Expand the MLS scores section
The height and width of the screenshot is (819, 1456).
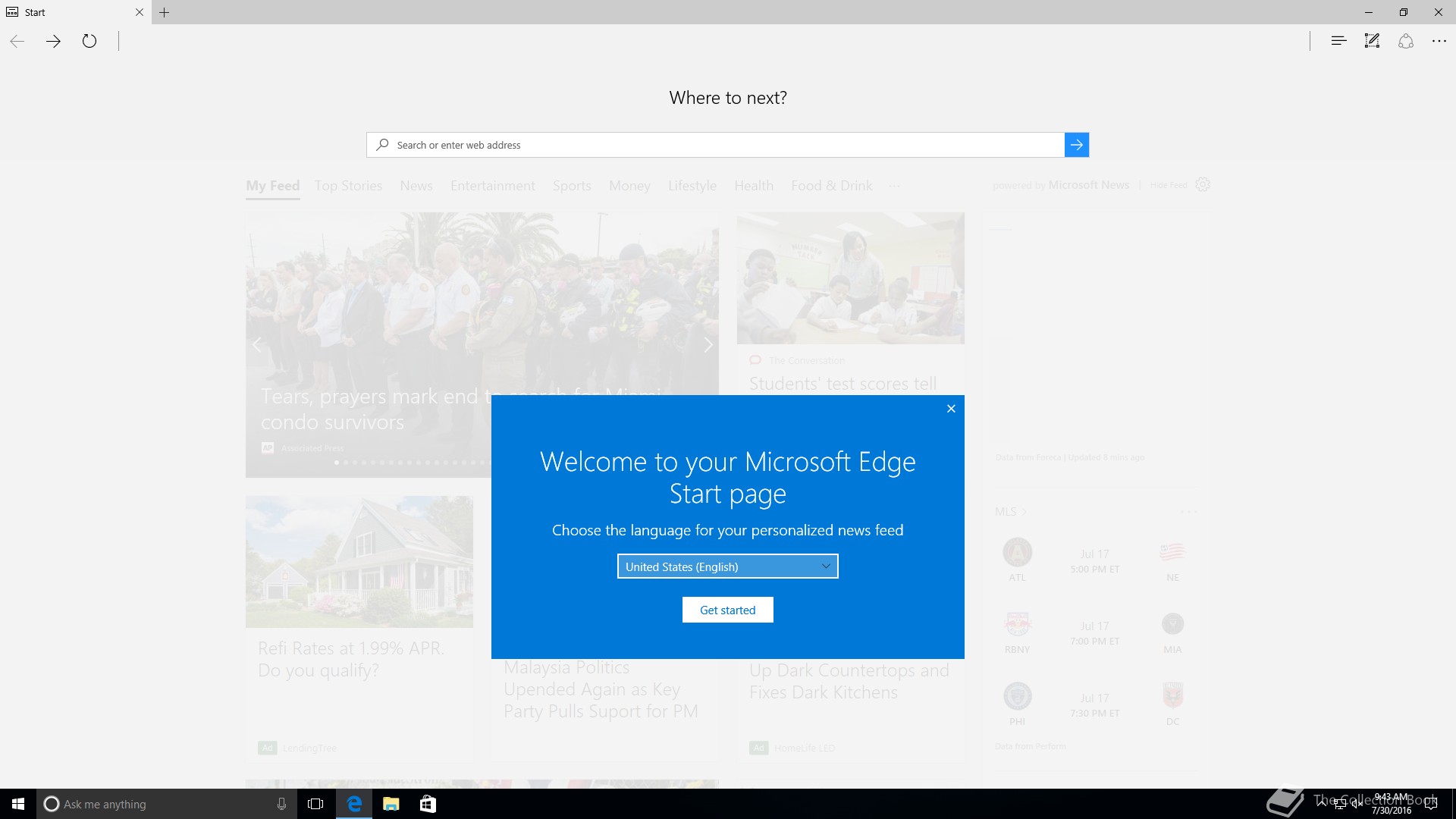1012,512
